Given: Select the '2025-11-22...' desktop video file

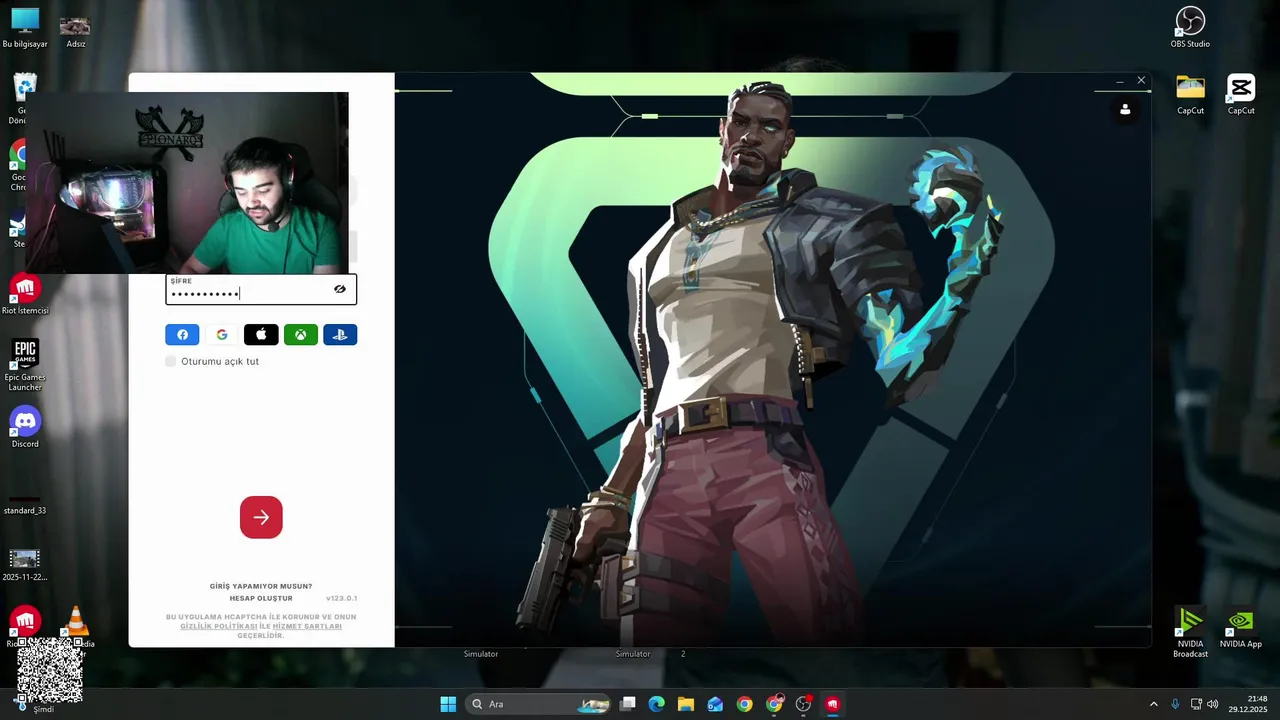Looking at the screenshot, I should [x=25, y=565].
